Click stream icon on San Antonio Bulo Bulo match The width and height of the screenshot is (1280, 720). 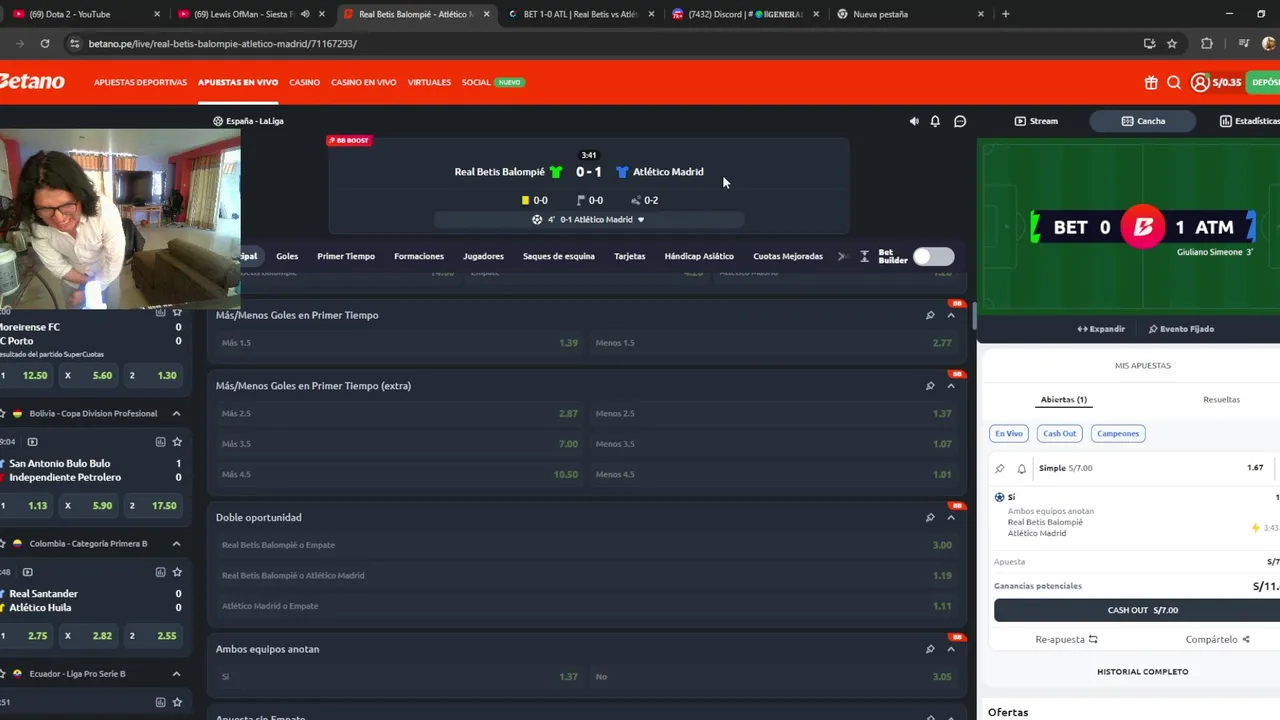[x=32, y=441]
